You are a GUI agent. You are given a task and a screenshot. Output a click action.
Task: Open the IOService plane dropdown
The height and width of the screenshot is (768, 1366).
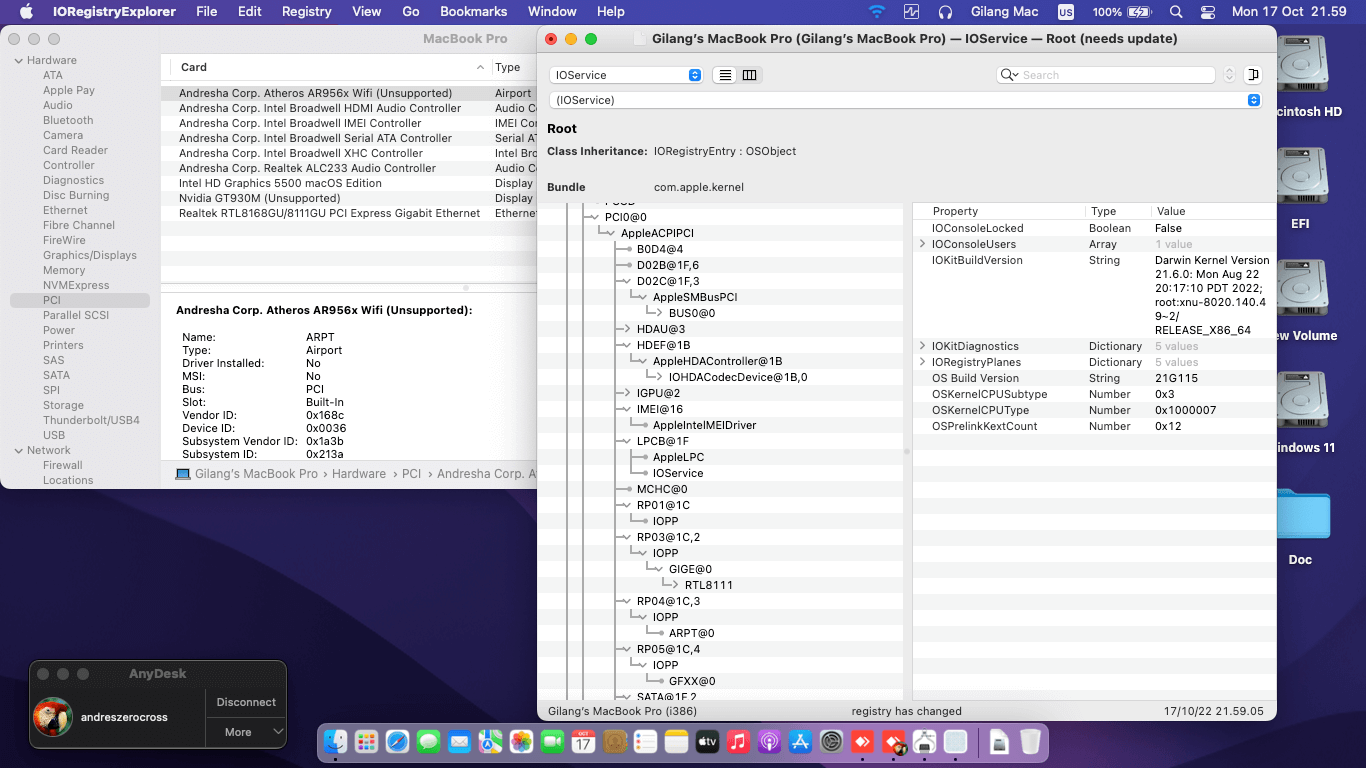point(626,75)
